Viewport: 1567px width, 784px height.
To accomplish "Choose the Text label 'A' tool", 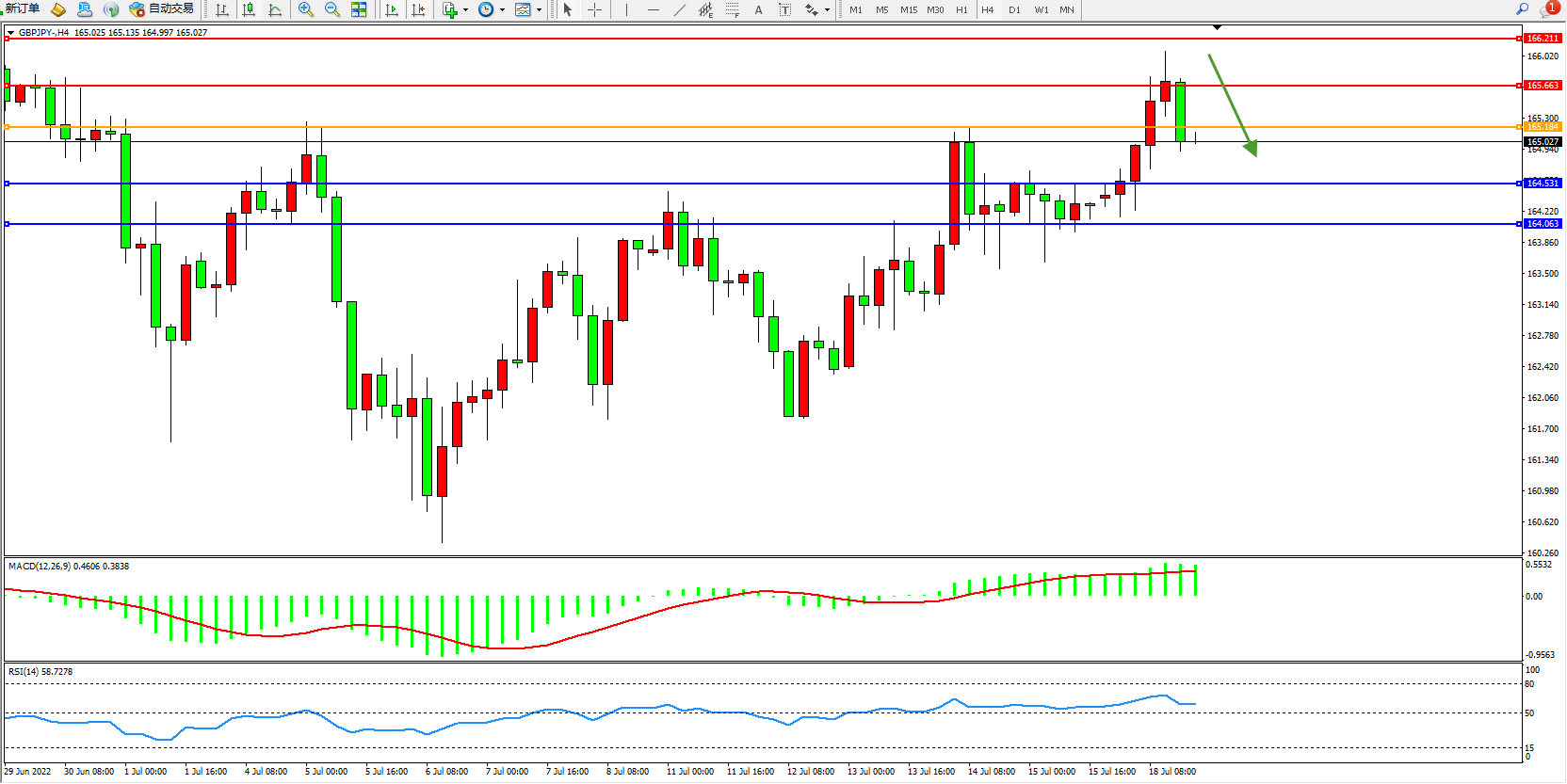I will click(758, 9).
